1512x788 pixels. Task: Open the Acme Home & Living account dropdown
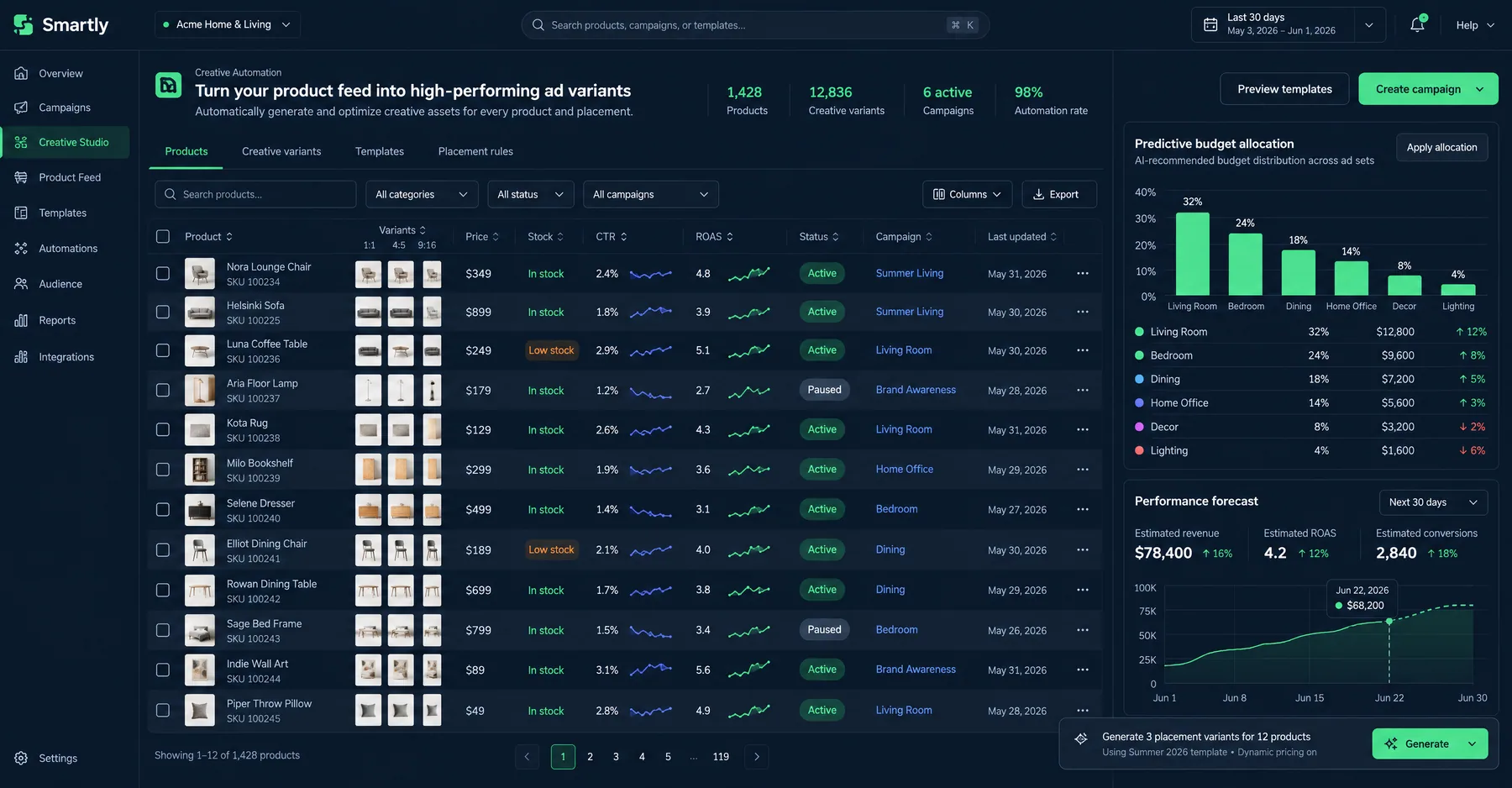click(228, 24)
